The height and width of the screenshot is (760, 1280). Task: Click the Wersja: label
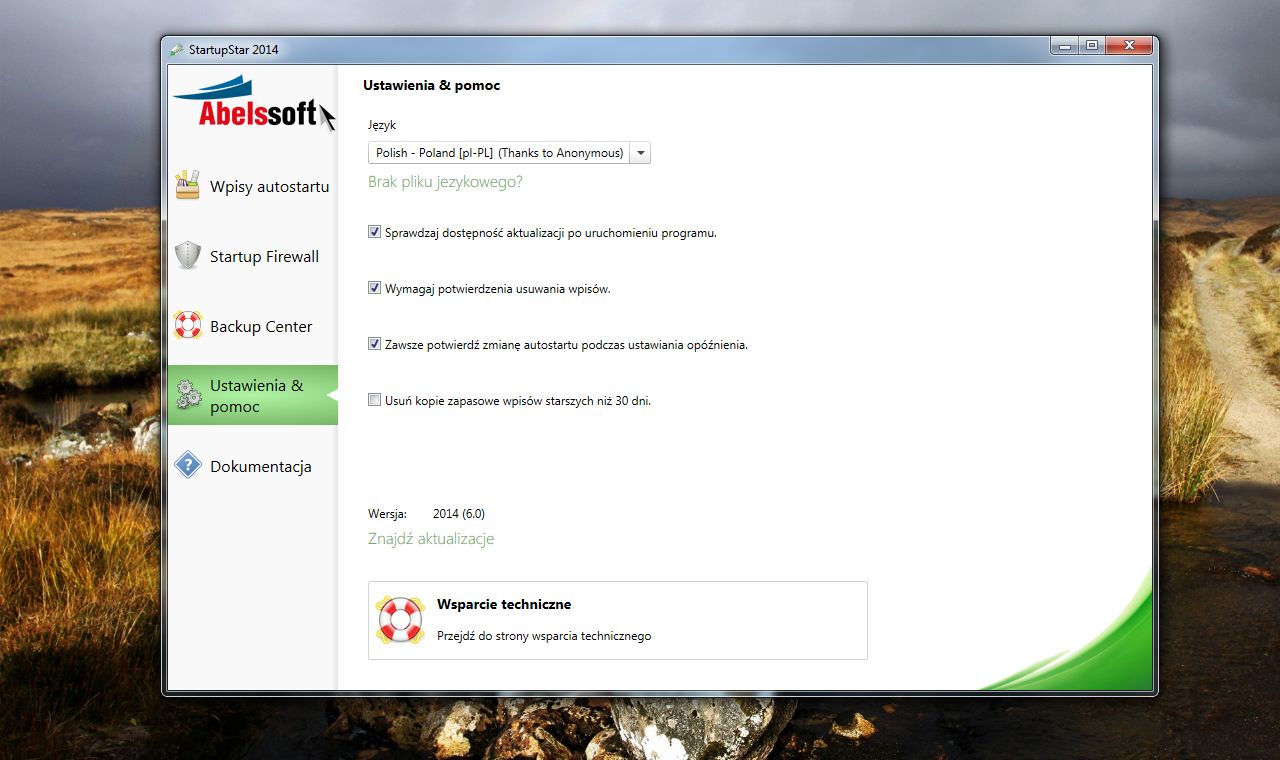[387, 514]
